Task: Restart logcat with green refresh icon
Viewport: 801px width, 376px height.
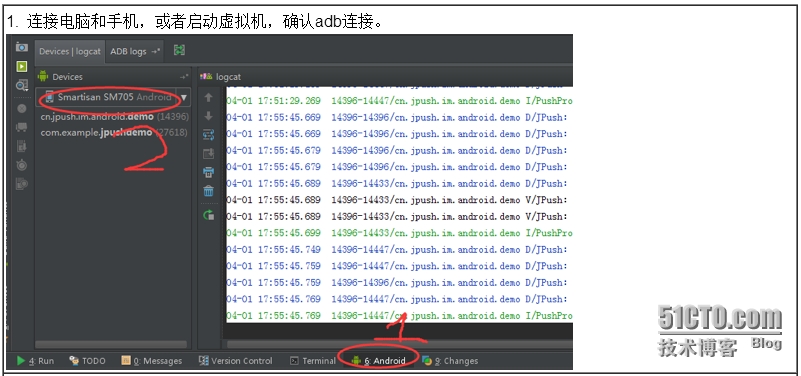Action: coord(208,215)
